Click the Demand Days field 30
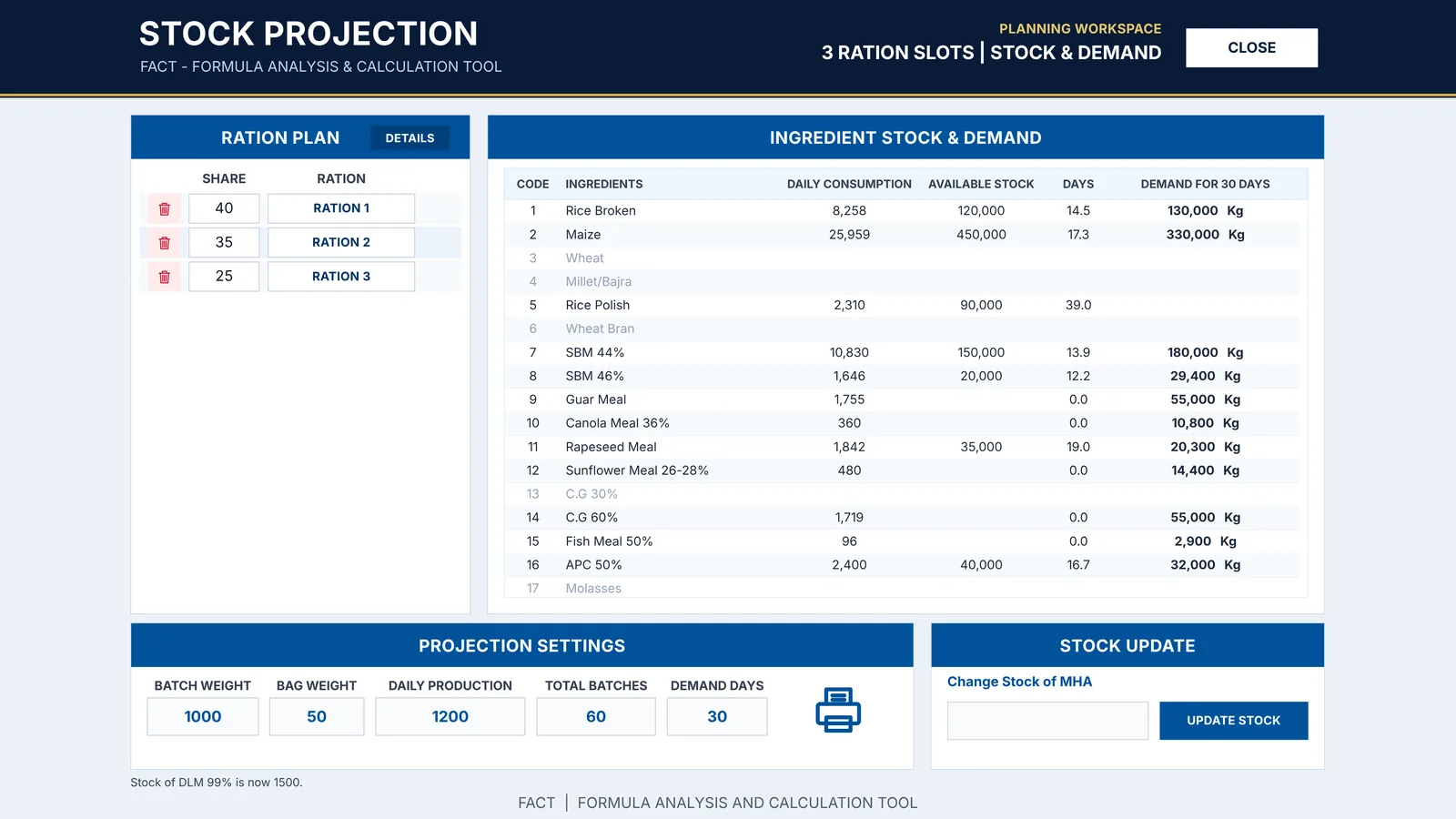The height and width of the screenshot is (819, 1456). coord(717,716)
